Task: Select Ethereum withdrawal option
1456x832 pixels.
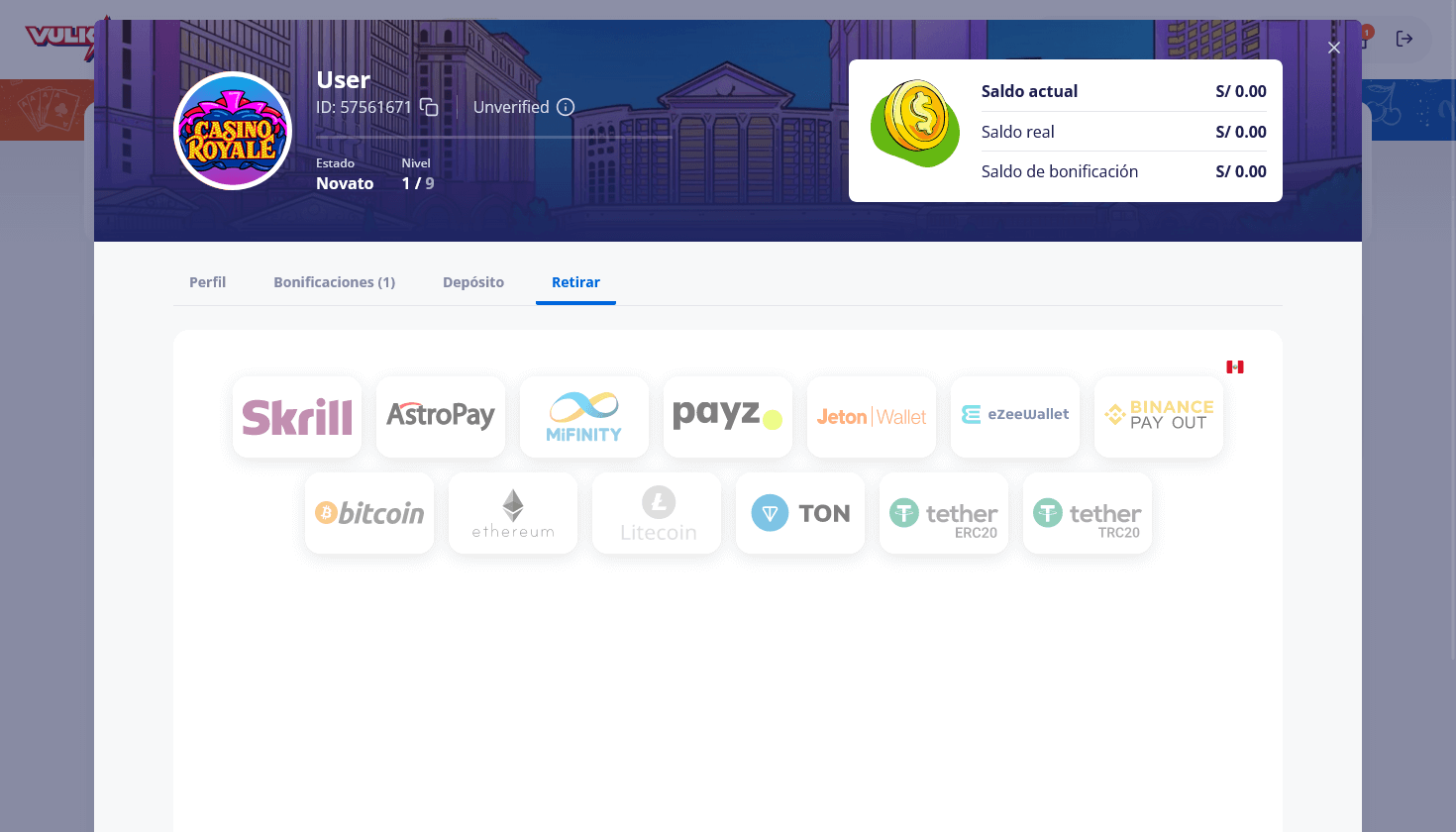Action: 513,513
